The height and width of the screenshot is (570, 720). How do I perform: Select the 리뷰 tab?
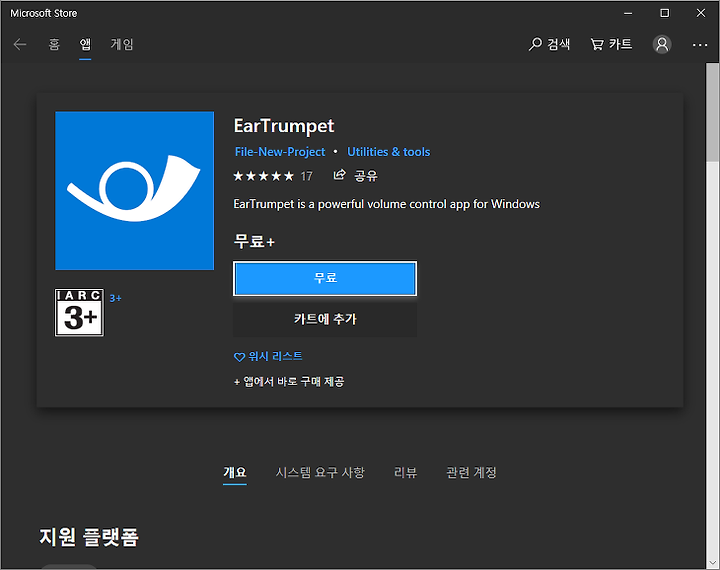[x=405, y=472]
